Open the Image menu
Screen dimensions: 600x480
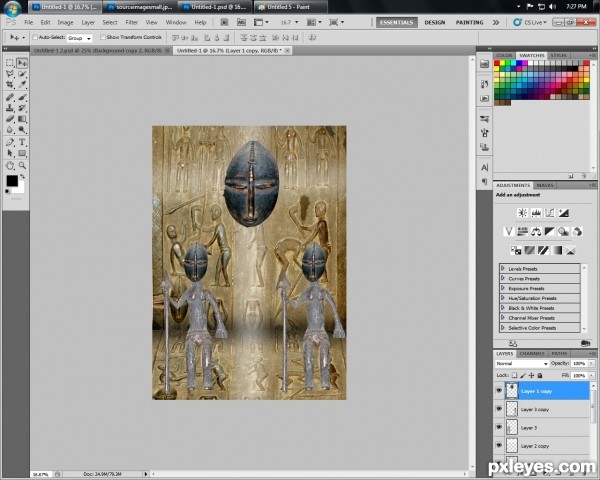65,22
